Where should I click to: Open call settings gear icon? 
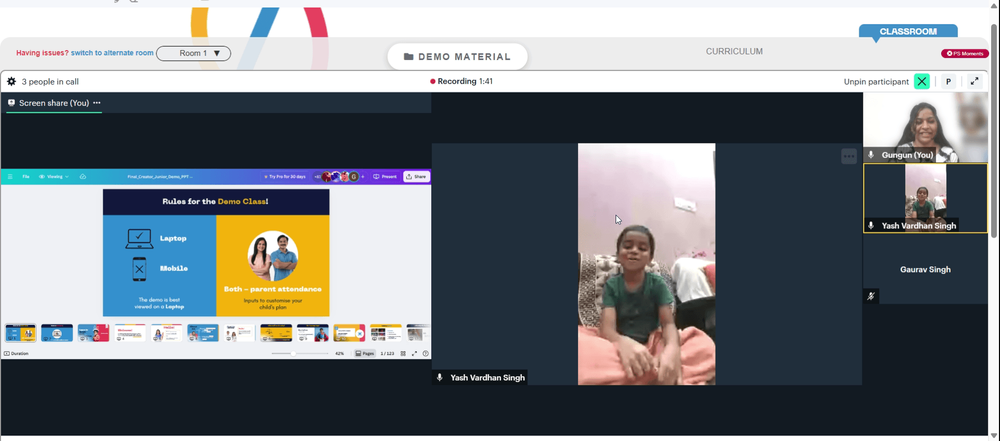click(11, 82)
